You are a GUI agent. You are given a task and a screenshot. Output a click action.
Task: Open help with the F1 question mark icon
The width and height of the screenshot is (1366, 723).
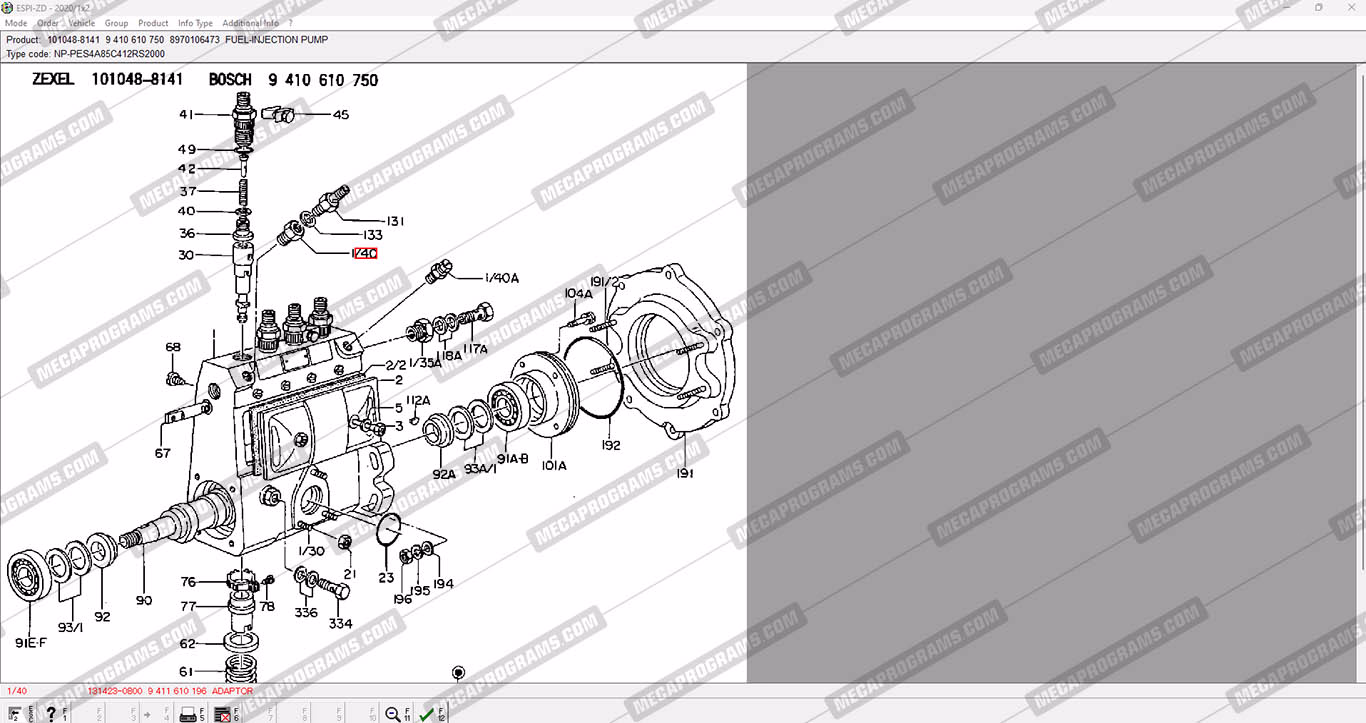[x=50, y=714]
